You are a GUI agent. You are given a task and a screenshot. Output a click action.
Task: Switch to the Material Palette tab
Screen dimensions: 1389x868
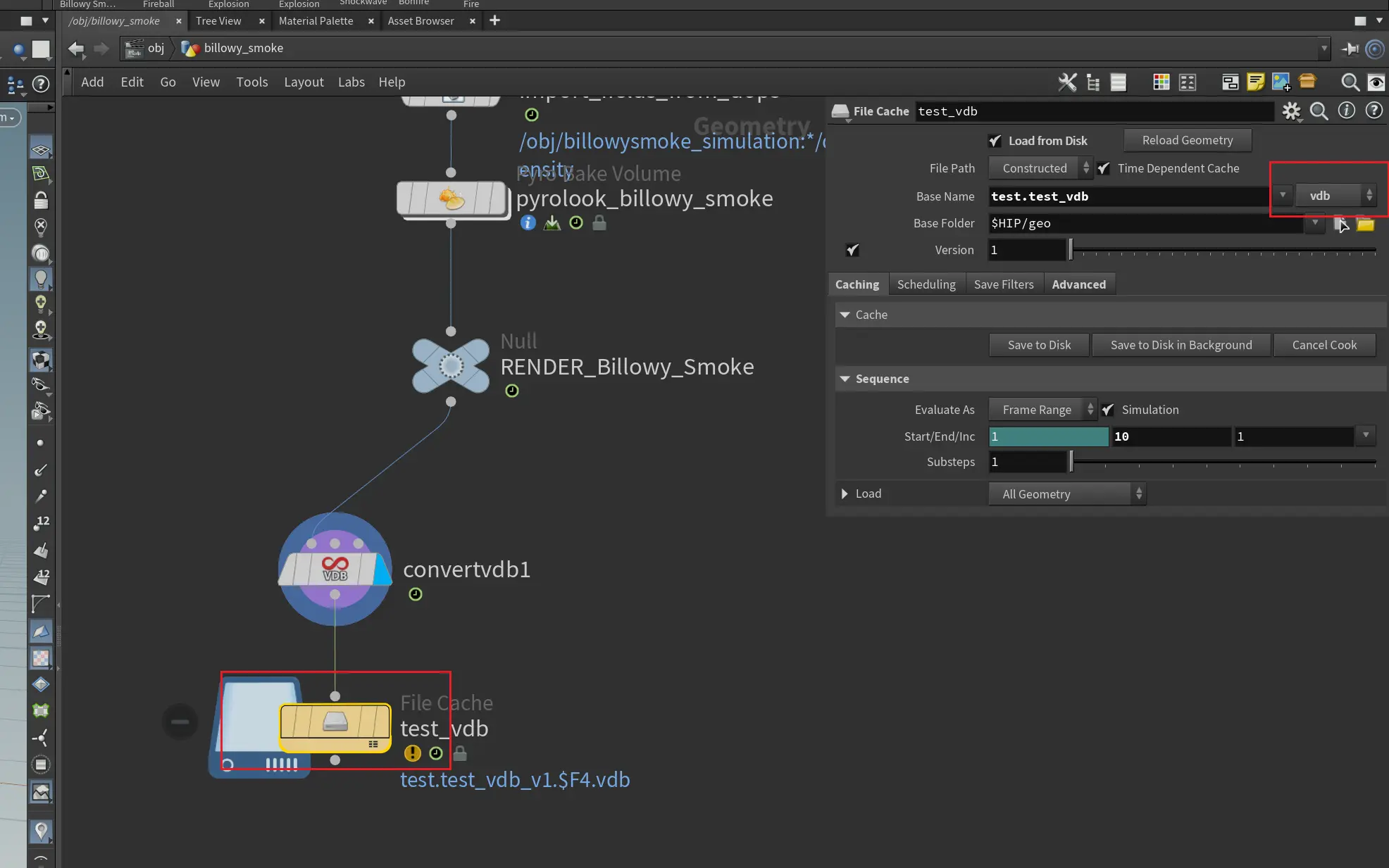316,21
